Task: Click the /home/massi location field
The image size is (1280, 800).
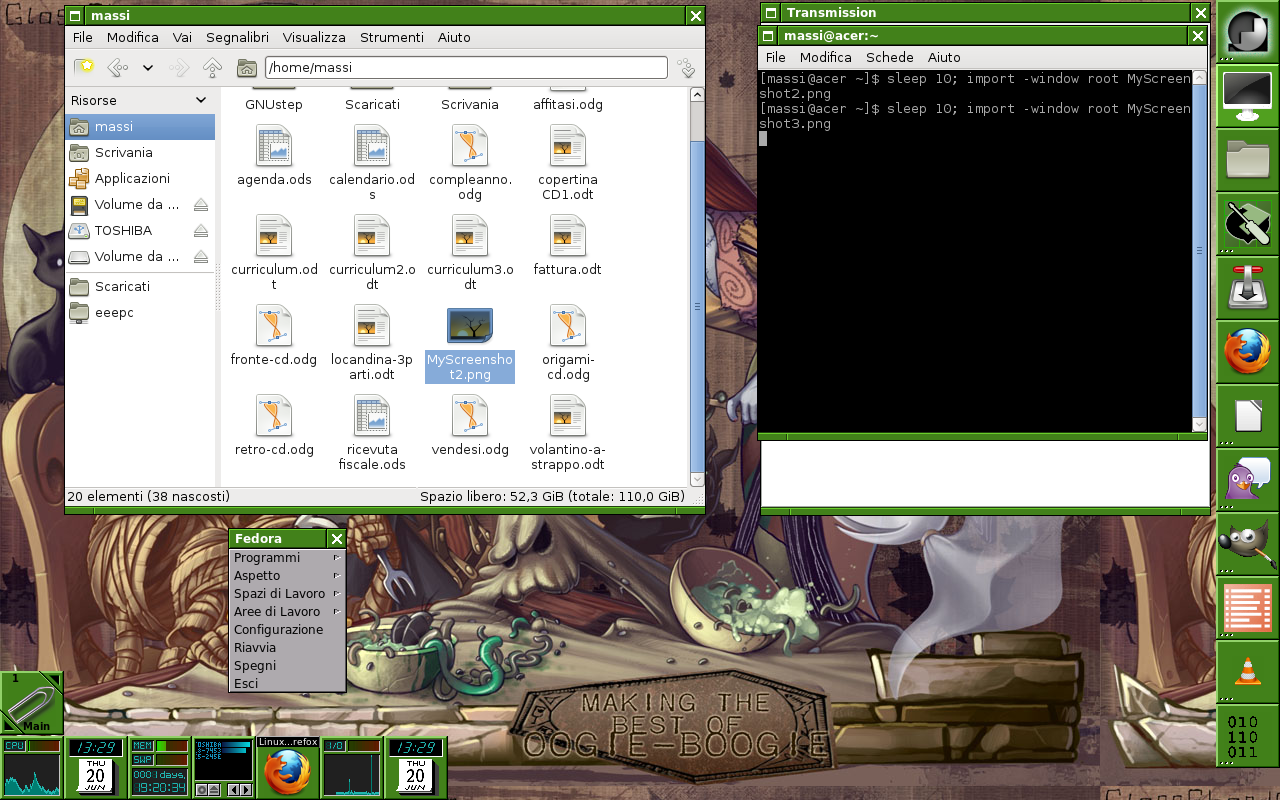Action: 465,68
